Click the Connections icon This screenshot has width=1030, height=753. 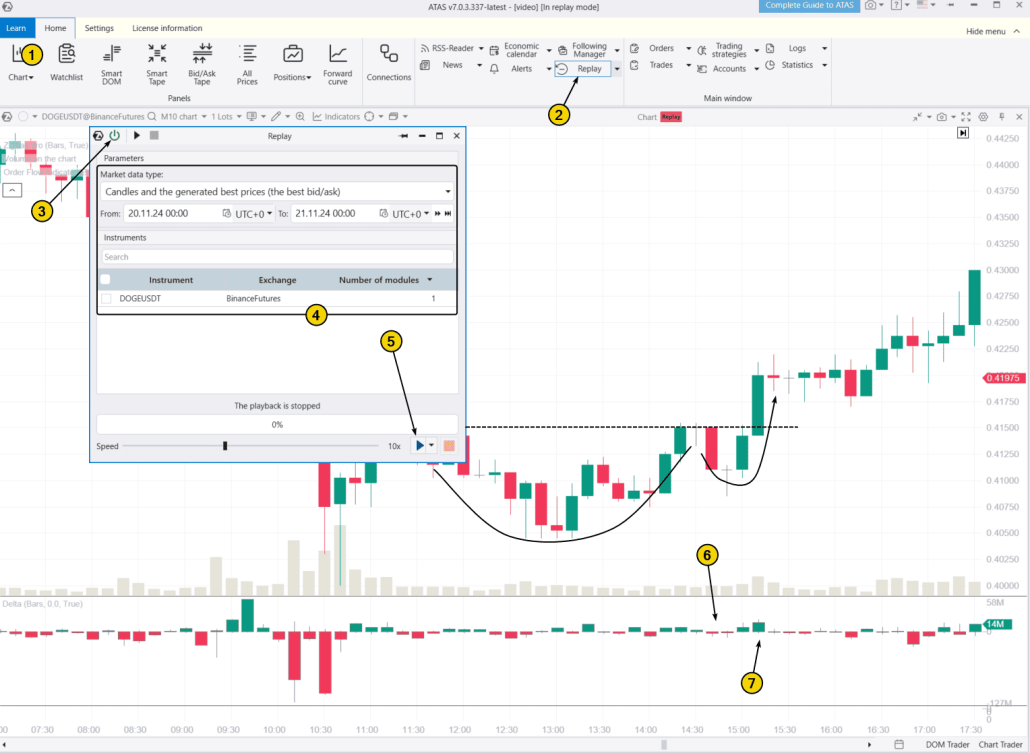[389, 61]
